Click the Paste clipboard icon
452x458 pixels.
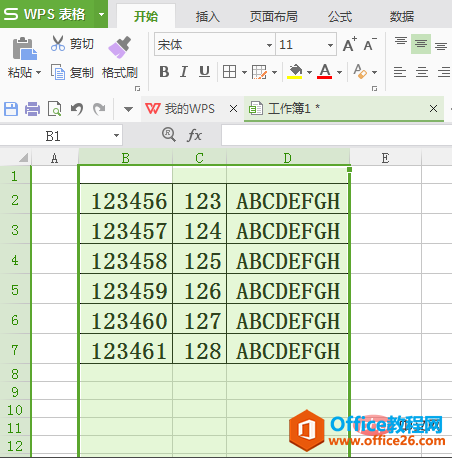(24, 49)
